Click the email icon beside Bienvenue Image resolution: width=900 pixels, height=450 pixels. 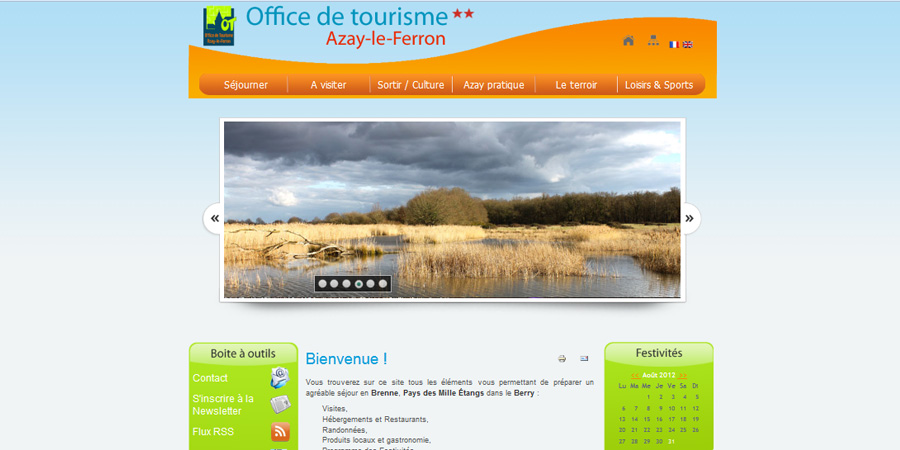[584, 359]
